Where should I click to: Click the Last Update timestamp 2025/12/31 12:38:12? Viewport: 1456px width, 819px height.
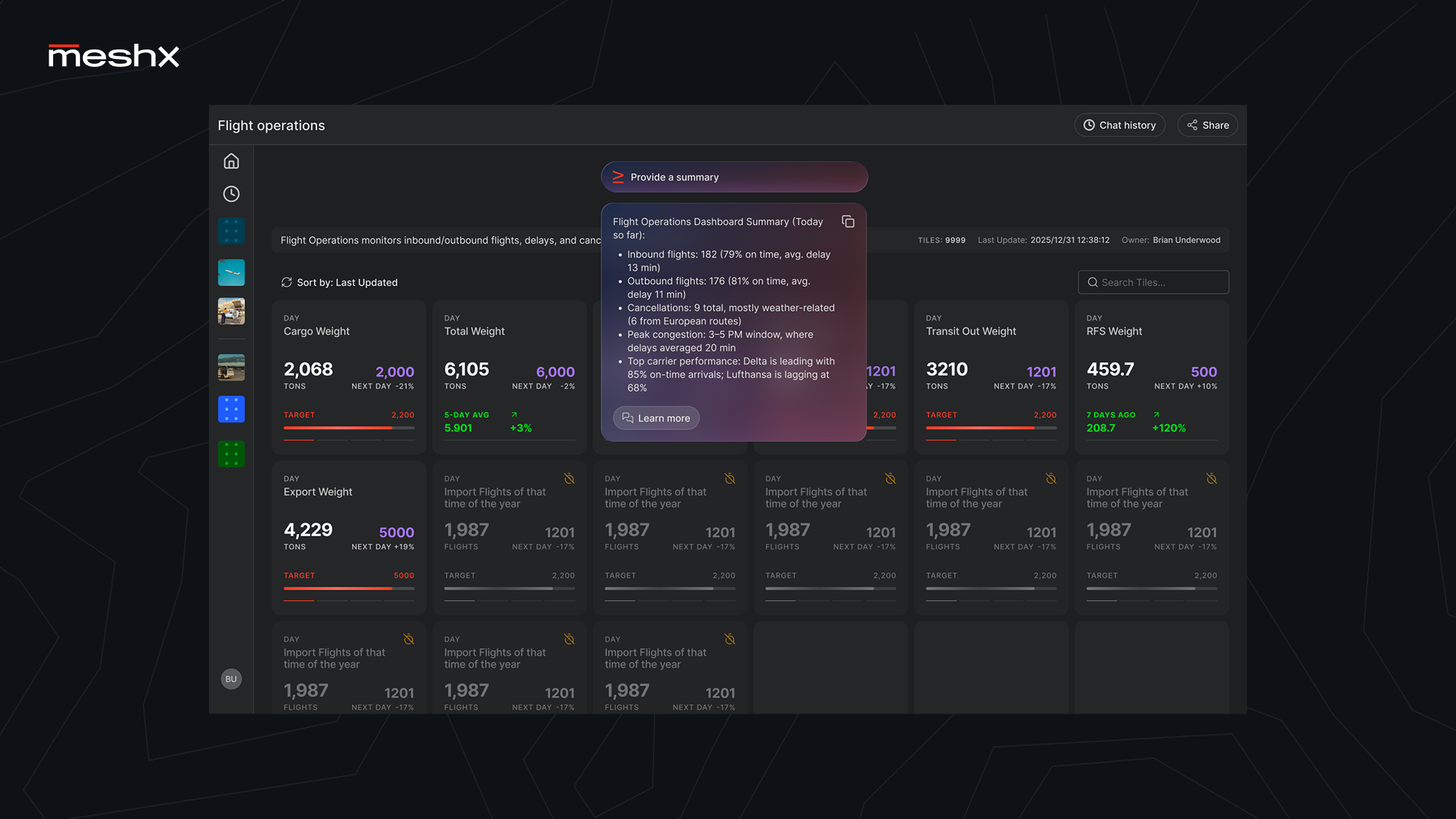pos(1069,240)
